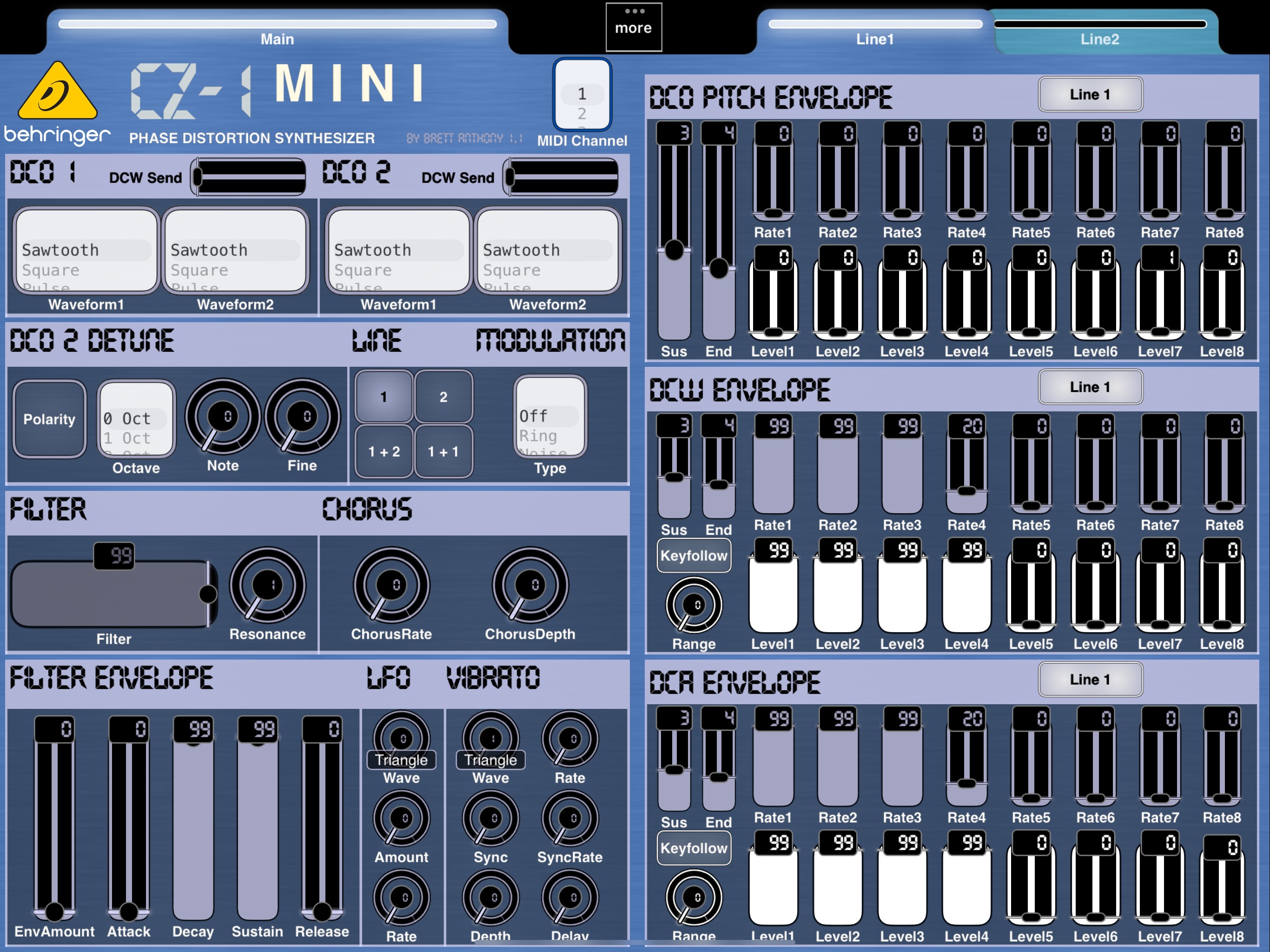Open DCO 1 Waveform2 picker
The width and height of the screenshot is (1270, 952).
pos(235,251)
